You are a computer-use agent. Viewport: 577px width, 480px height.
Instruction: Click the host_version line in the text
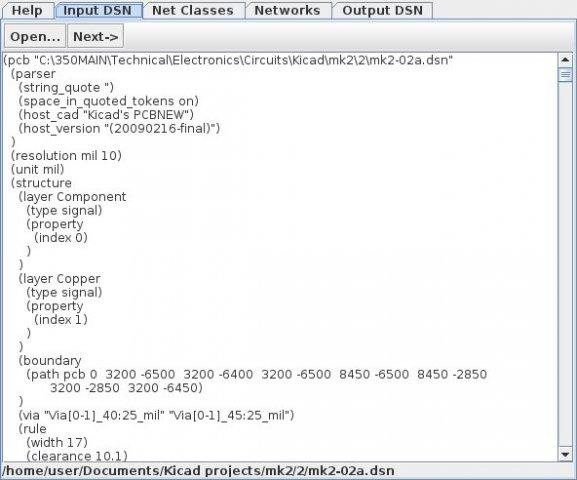(x=120, y=128)
